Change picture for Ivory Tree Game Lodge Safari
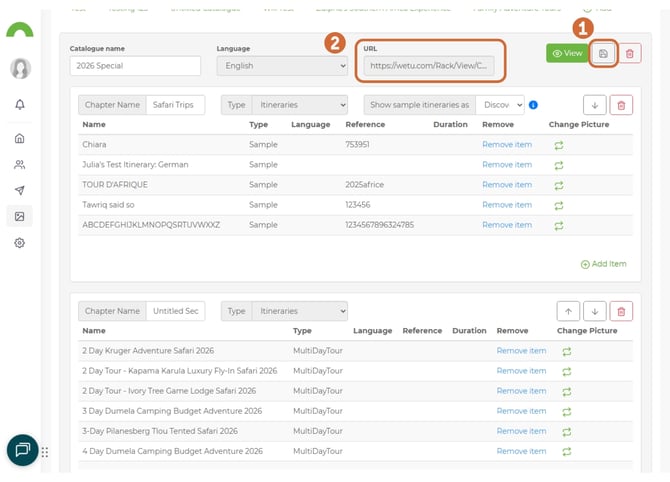 567,392
